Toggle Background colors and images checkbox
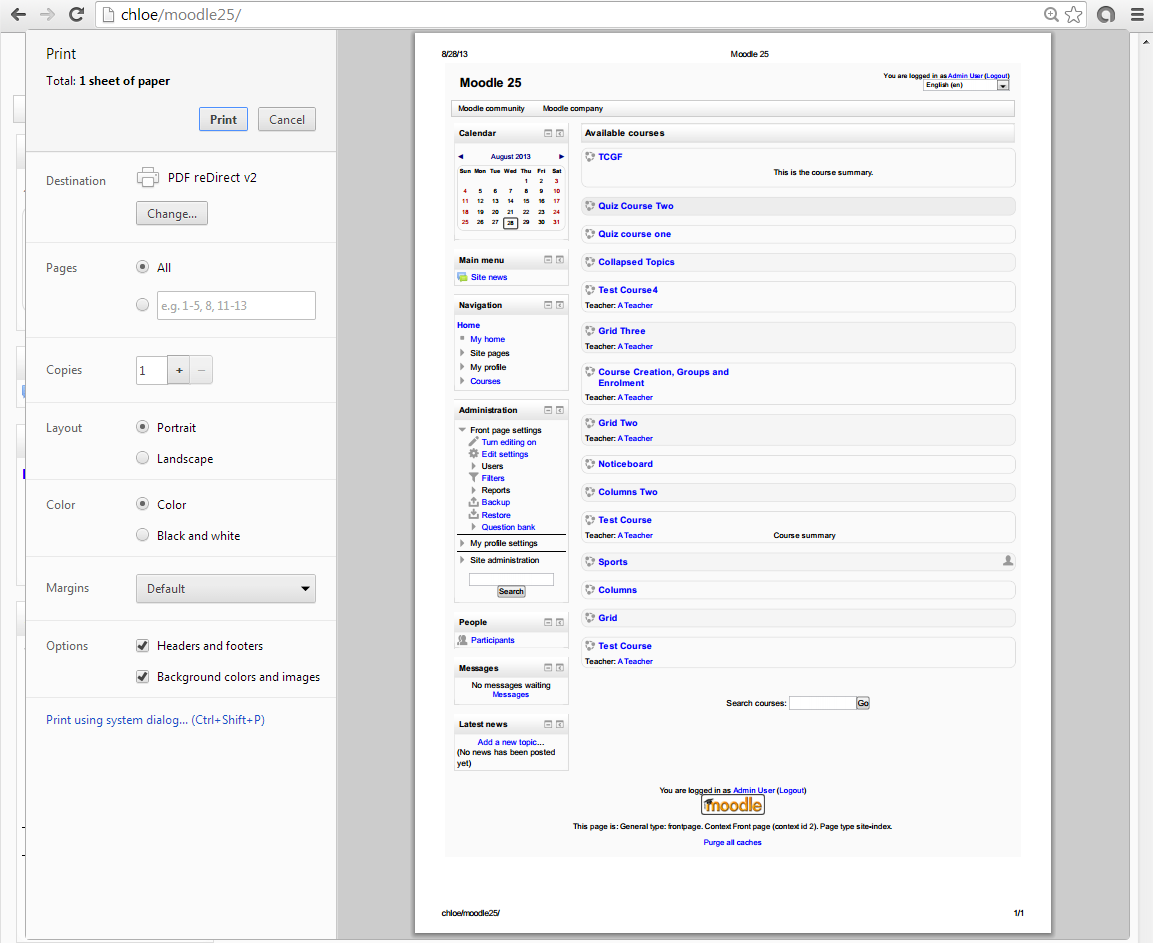The height and width of the screenshot is (943, 1153). pyautogui.click(x=143, y=676)
